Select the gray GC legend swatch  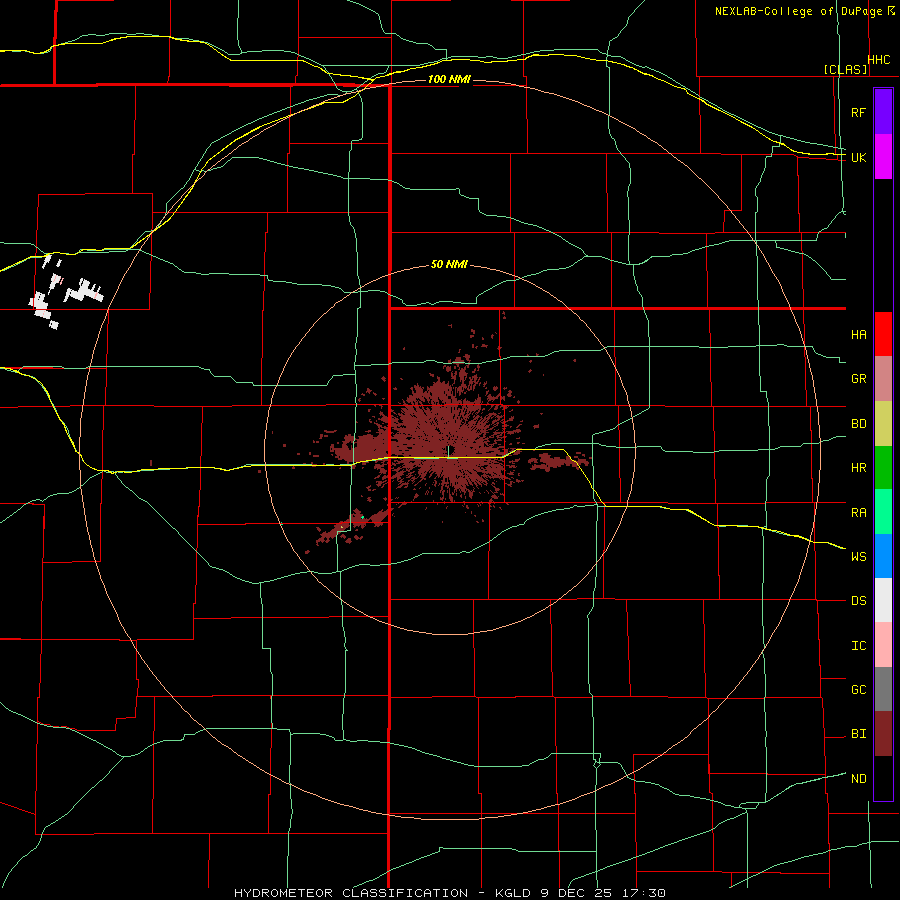tap(883, 689)
